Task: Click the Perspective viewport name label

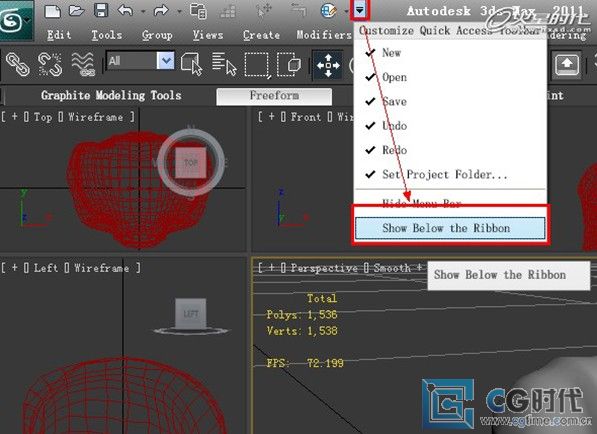Action: click(324, 268)
